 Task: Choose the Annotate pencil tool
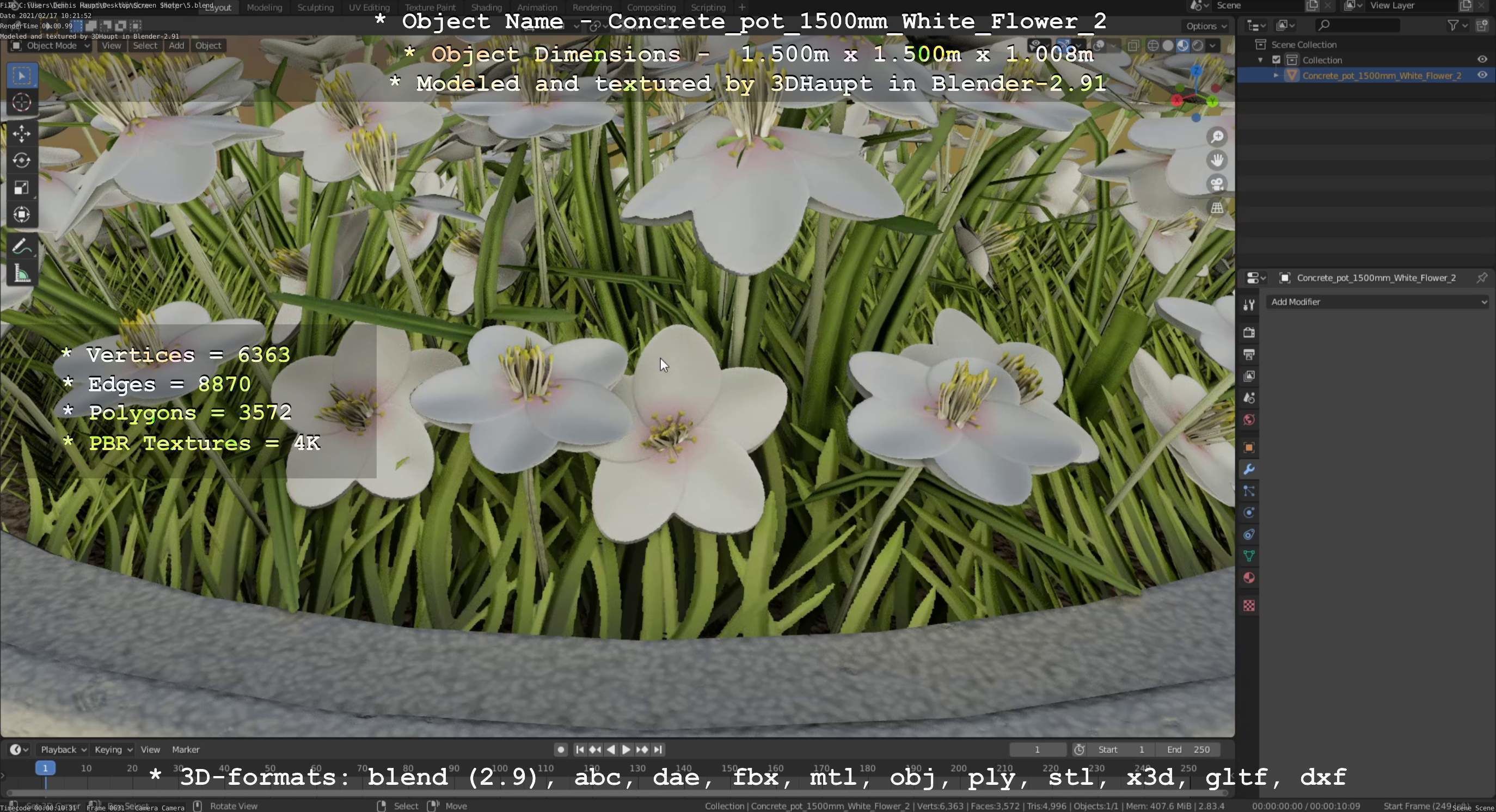[21, 247]
